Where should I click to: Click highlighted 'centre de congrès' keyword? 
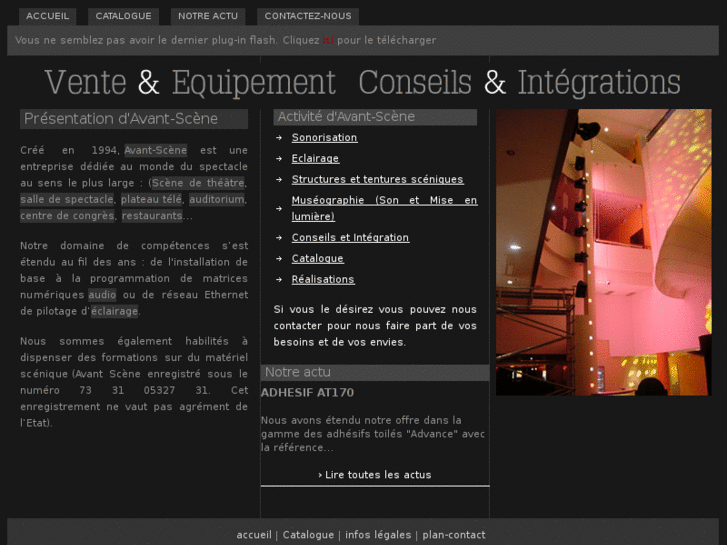point(67,216)
